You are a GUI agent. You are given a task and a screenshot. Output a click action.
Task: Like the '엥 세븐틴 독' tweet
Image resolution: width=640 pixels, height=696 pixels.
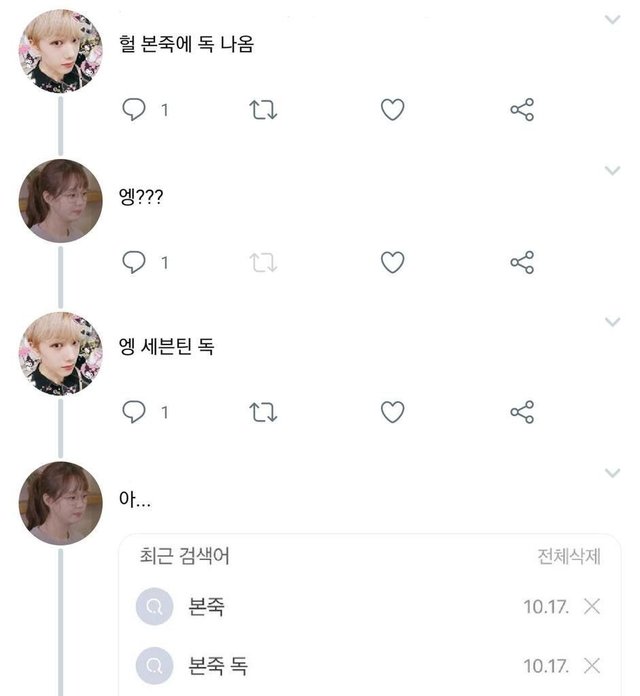[393, 411]
